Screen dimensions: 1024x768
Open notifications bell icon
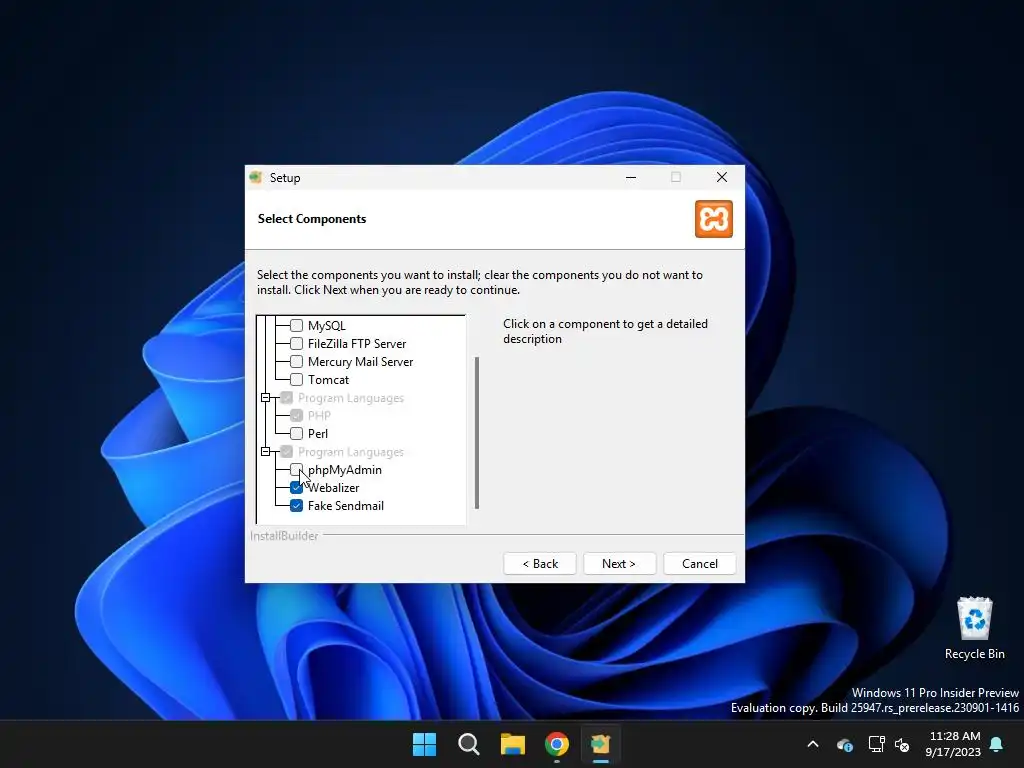point(997,744)
